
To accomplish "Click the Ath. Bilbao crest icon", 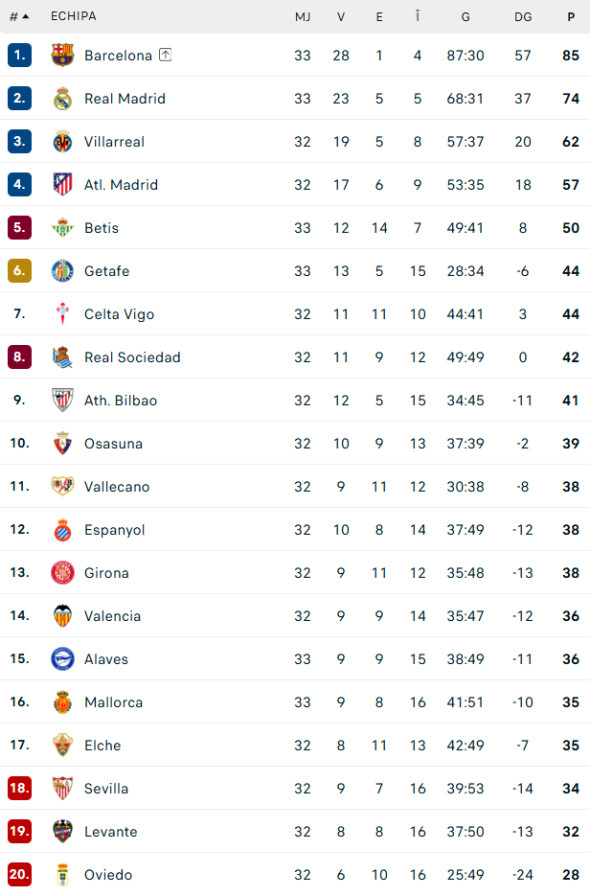I will click(62, 400).
